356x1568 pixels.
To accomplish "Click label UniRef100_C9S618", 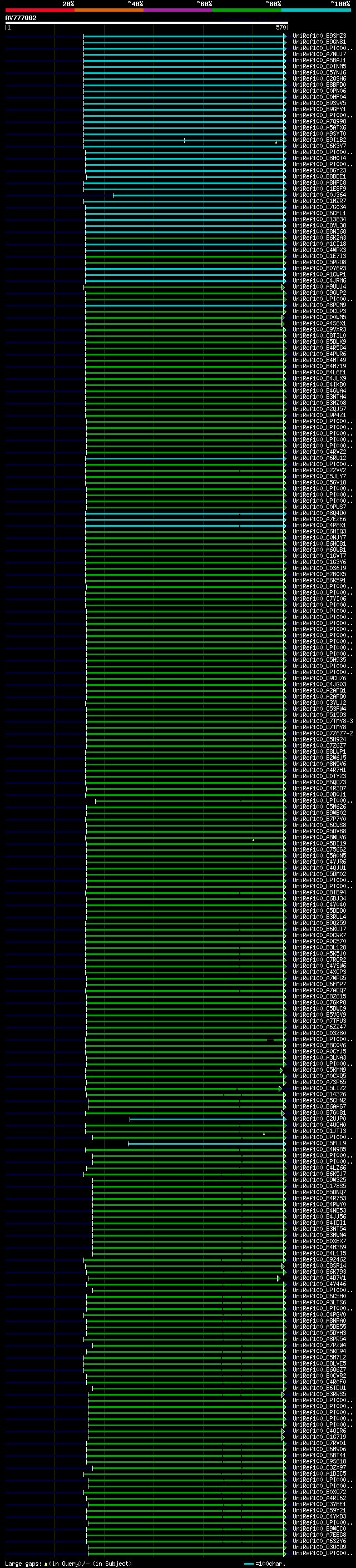I will pos(319,1461).
